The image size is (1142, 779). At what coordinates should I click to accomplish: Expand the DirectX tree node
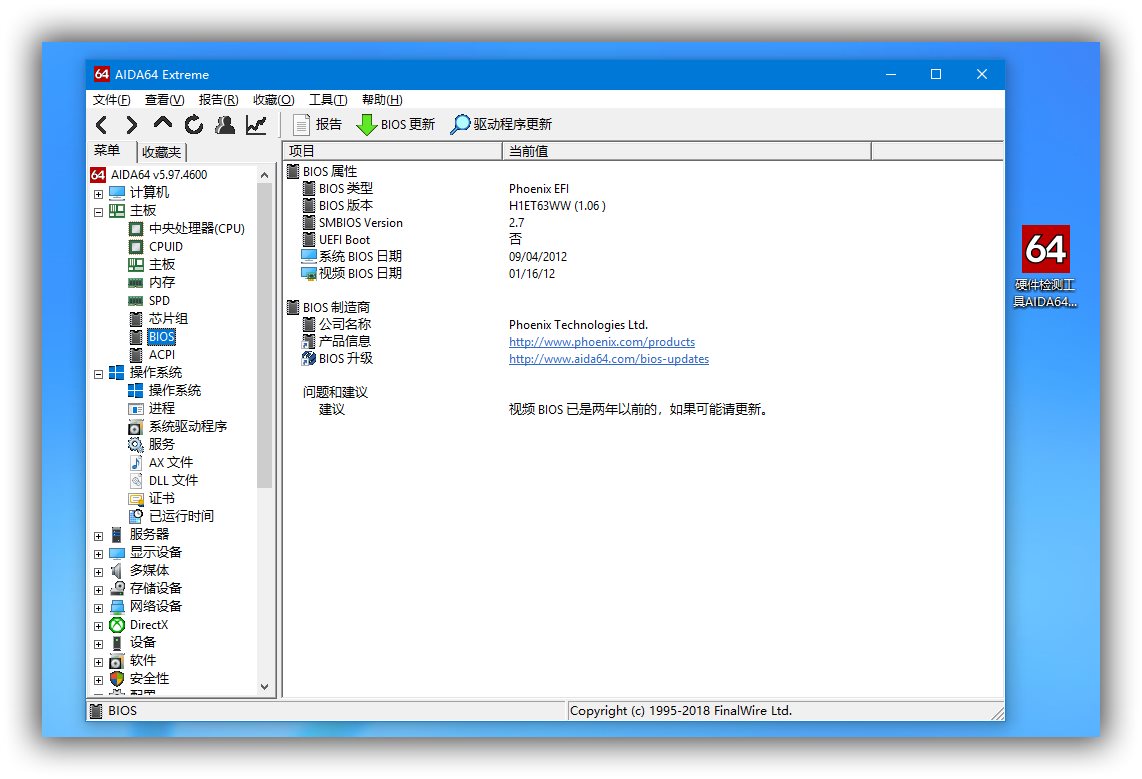point(98,626)
